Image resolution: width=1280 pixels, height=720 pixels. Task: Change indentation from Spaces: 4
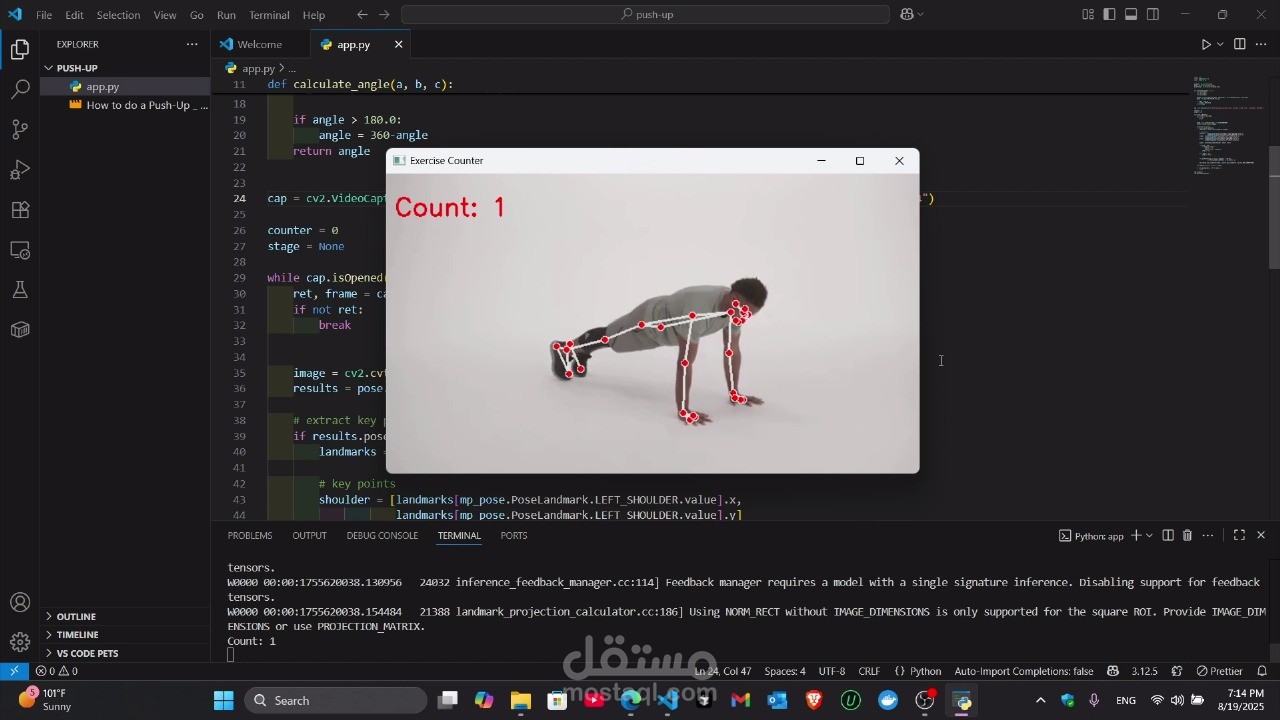(785, 671)
